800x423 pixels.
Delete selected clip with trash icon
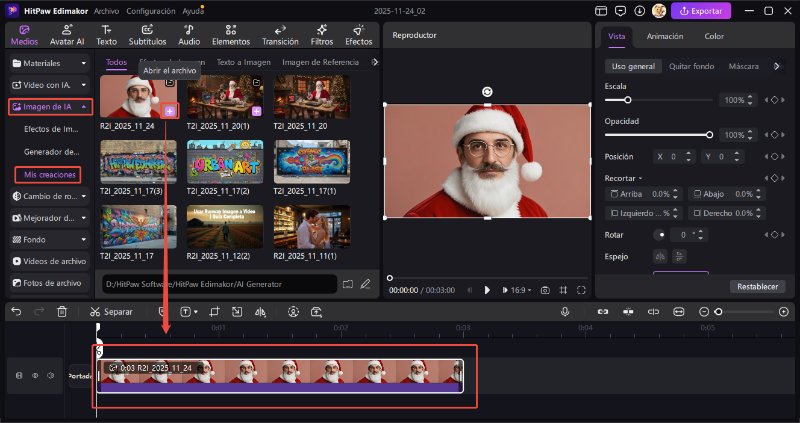[x=62, y=311]
